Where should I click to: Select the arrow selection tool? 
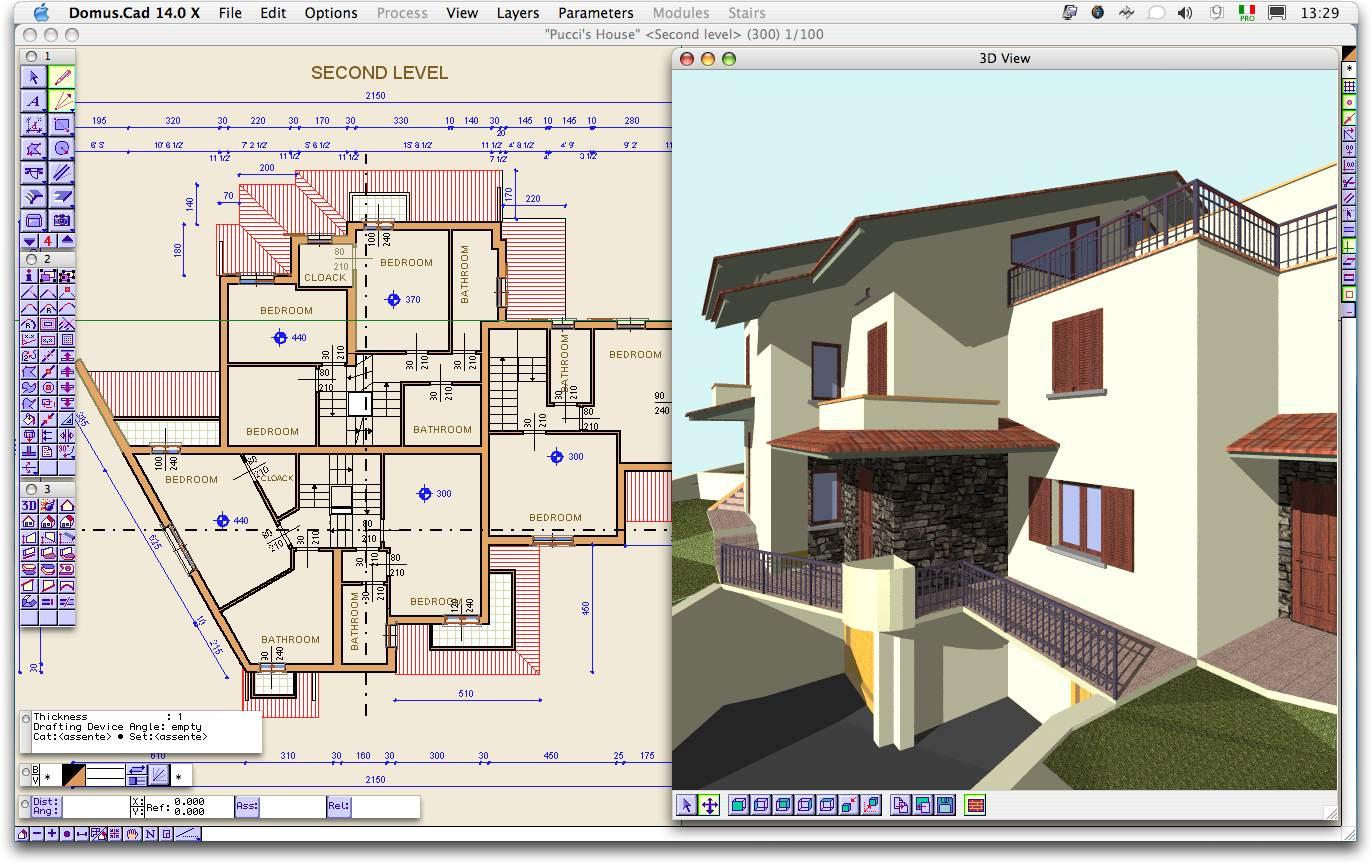[34, 77]
